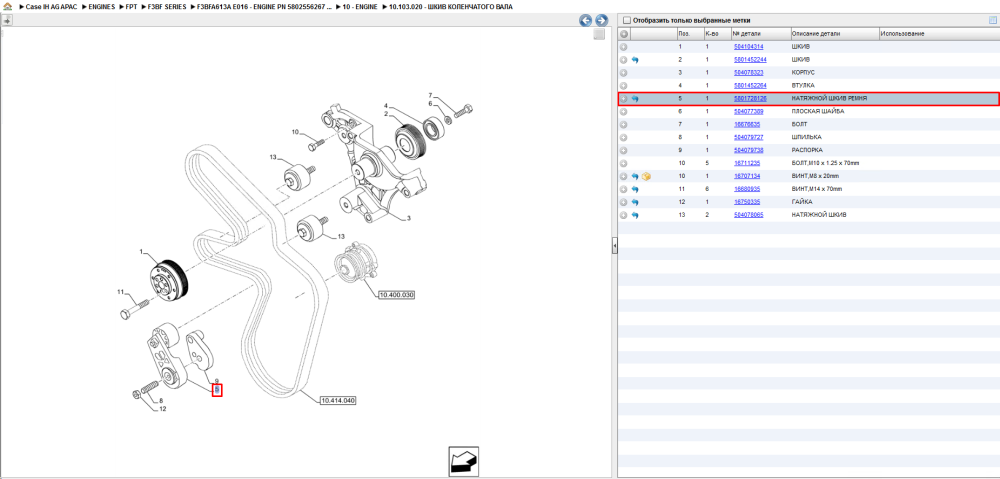Image resolution: width=1000 pixels, height=479 pixels.
Task: Open part number link 504078323
Action: tap(749, 73)
